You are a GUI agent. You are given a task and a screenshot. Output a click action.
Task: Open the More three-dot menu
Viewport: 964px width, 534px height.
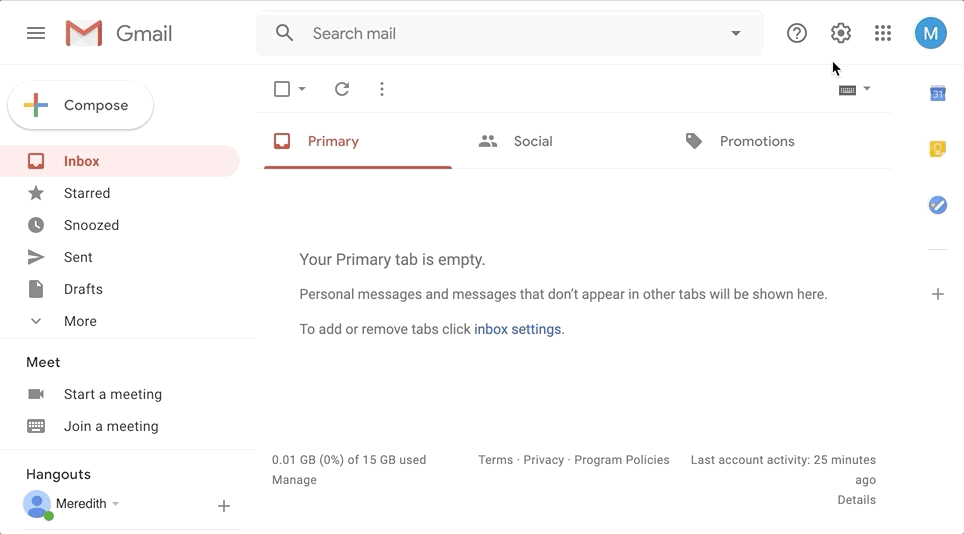coord(382,89)
